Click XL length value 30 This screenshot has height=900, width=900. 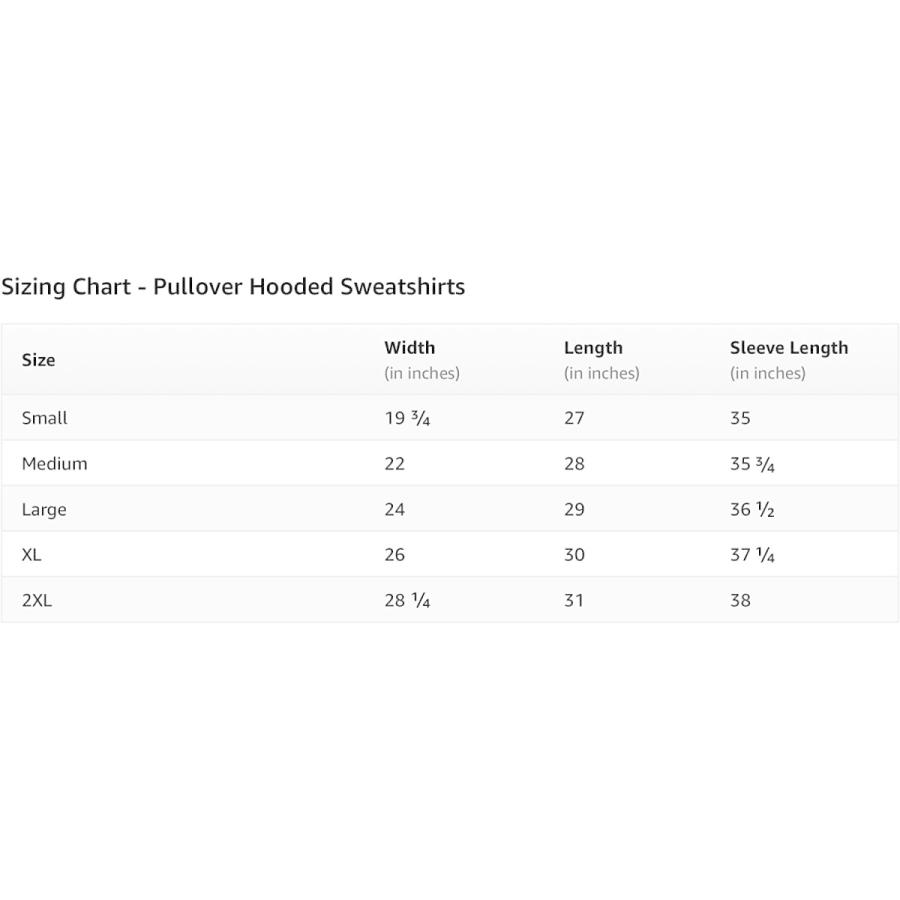coord(574,555)
